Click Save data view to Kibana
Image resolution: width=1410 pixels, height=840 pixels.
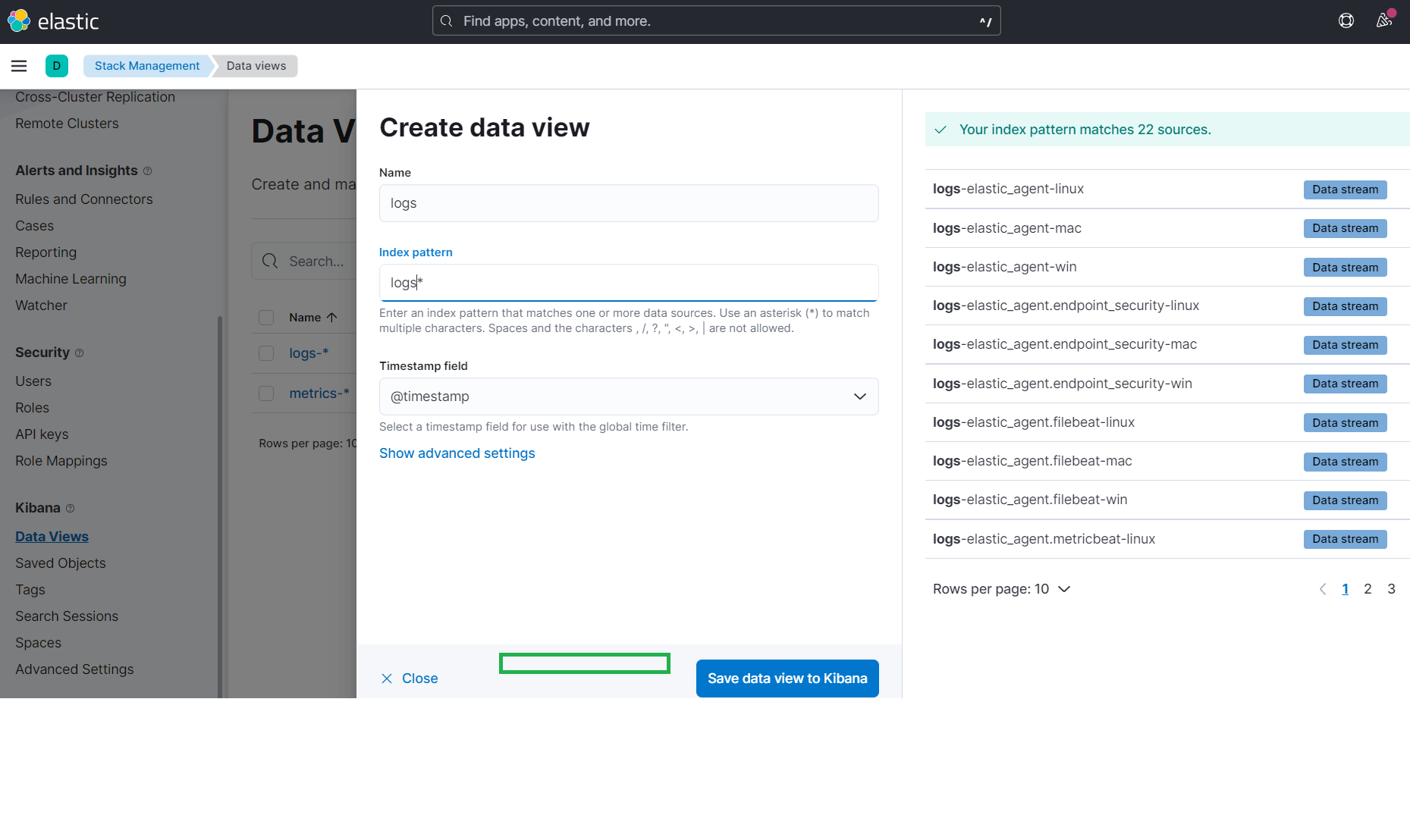[x=787, y=679]
